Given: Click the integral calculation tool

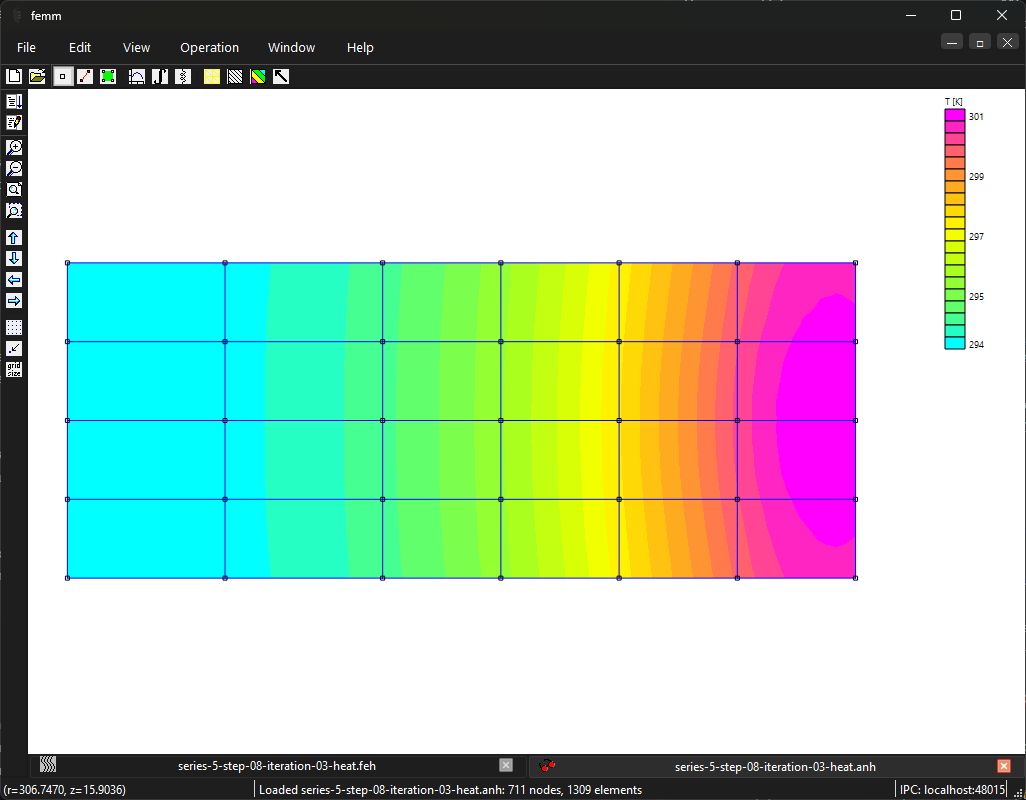Looking at the screenshot, I should [x=160, y=77].
